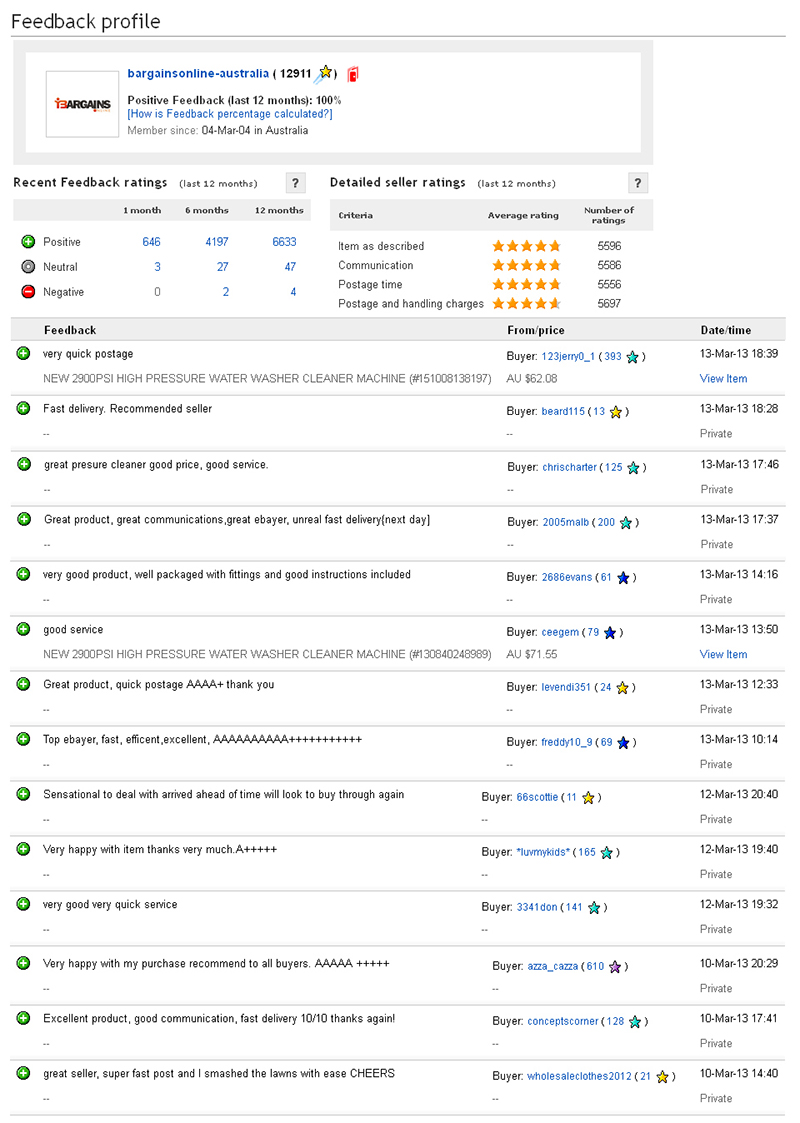View Item for the AU $71.55 washer
Image resolution: width=800 pixels, height=1123 pixels.
(x=723, y=654)
